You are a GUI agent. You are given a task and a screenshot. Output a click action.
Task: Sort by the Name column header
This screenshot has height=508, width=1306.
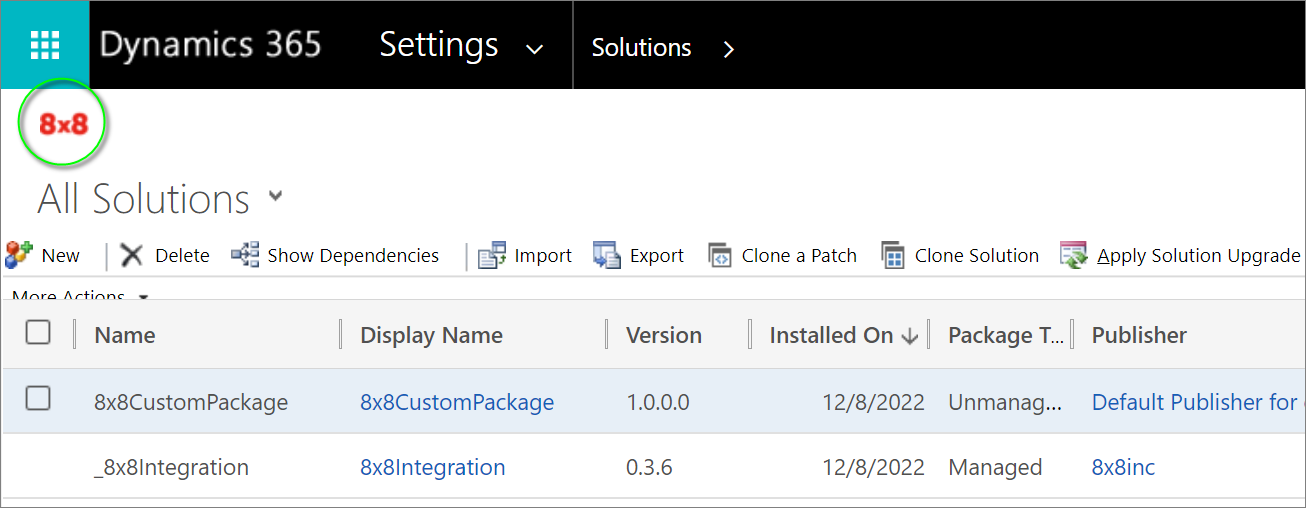[125, 335]
